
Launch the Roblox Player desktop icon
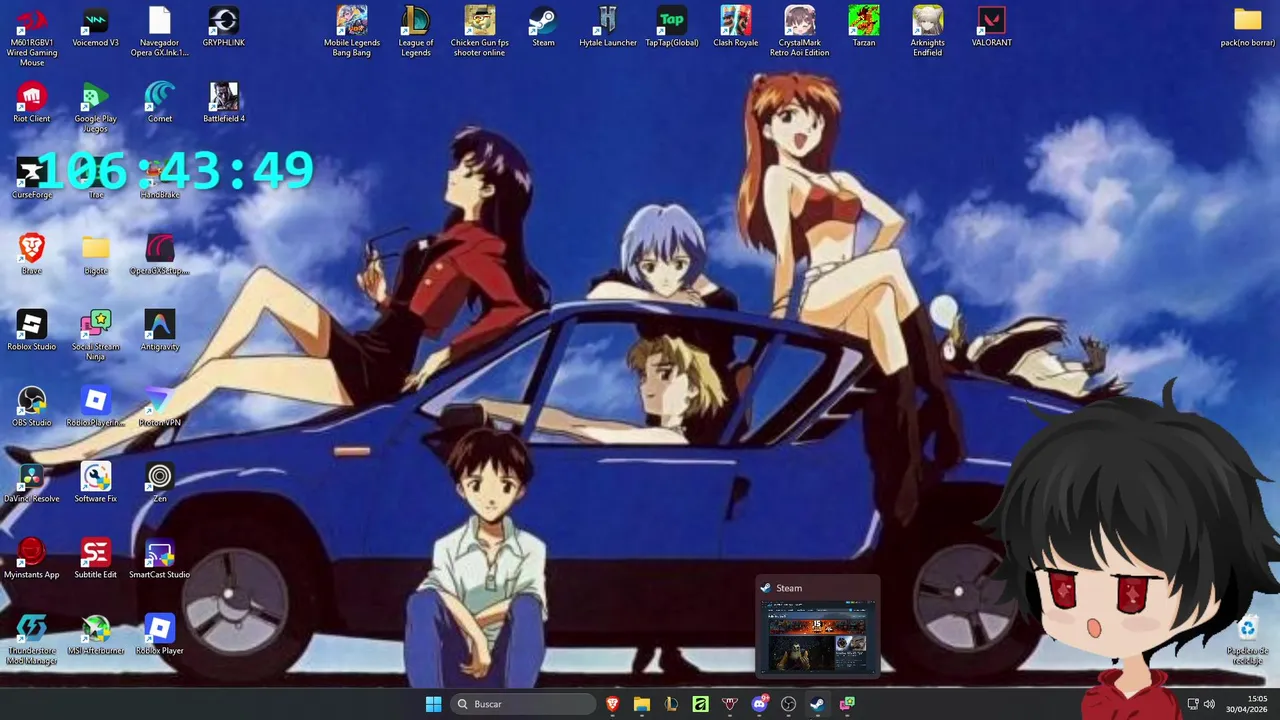pos(160,636)
